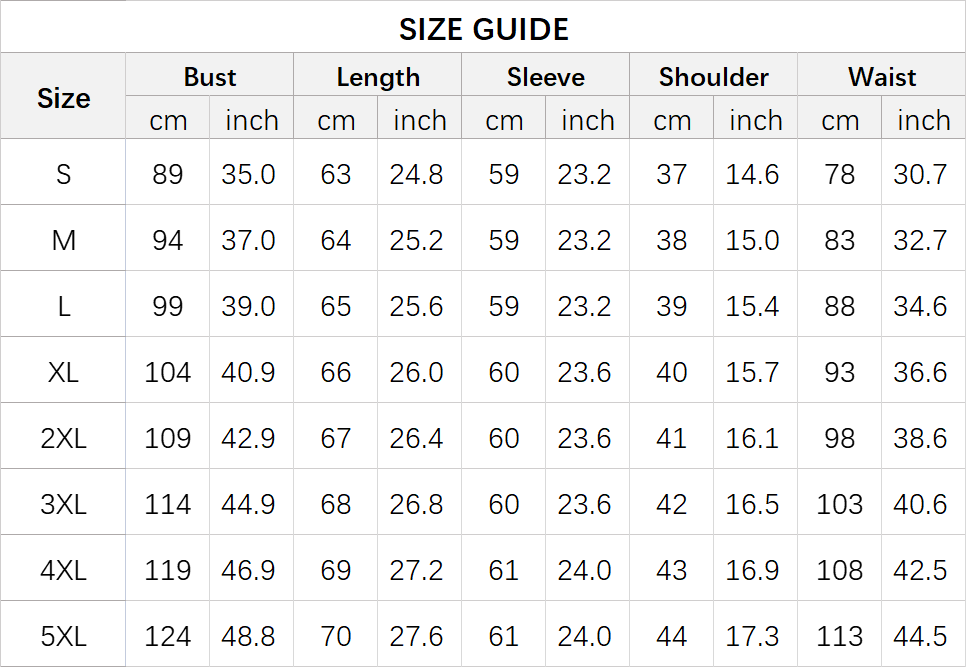This screenshot has width=966, height=667.
Task: Select the XL size row label
Action: (63, 372)
